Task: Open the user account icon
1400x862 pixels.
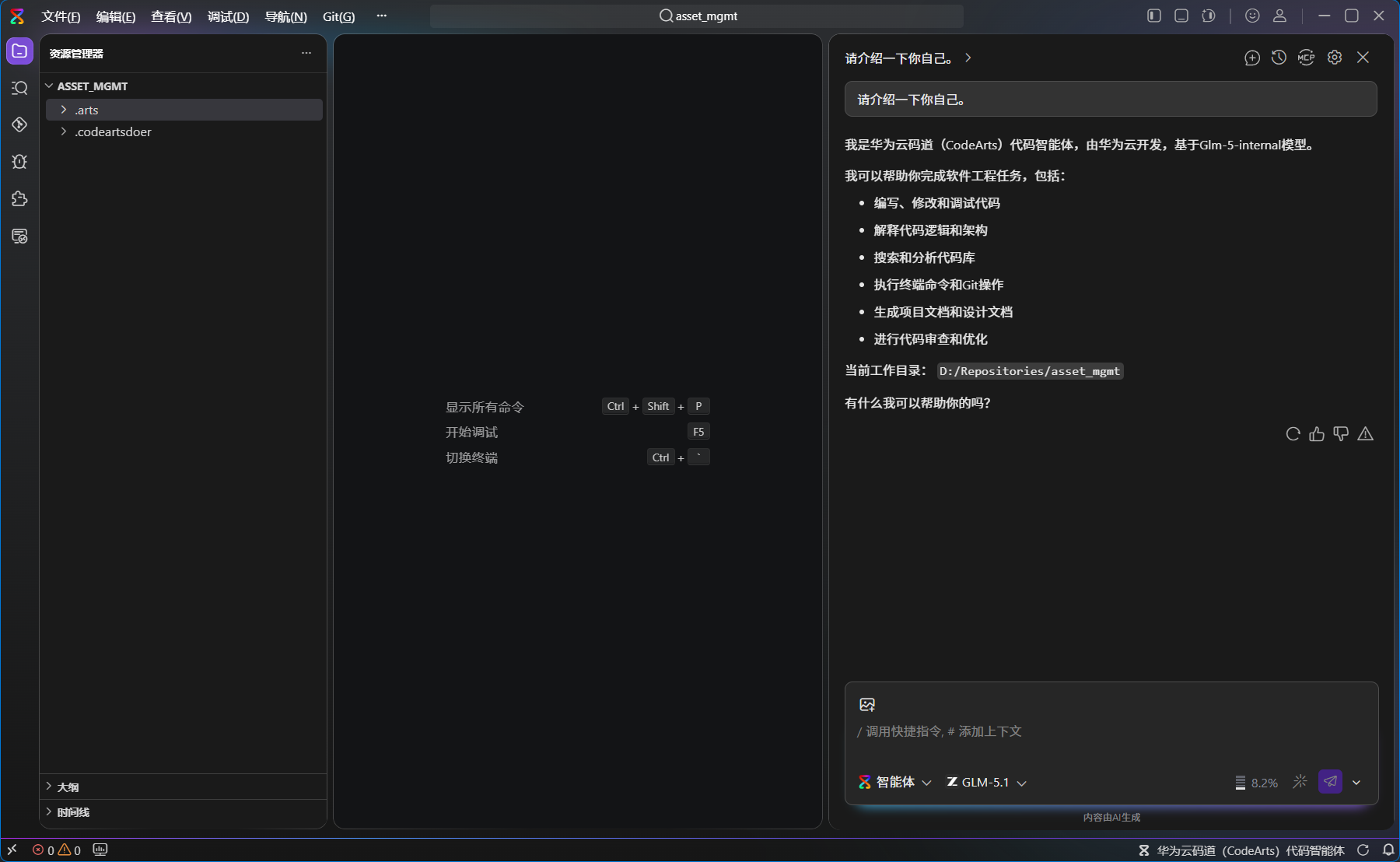Action: coord(1279,16)
